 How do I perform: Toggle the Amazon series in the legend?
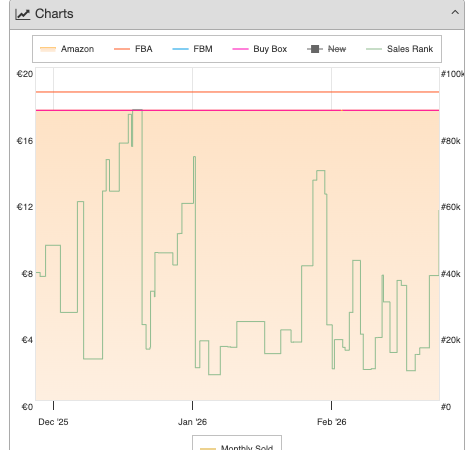67,49
